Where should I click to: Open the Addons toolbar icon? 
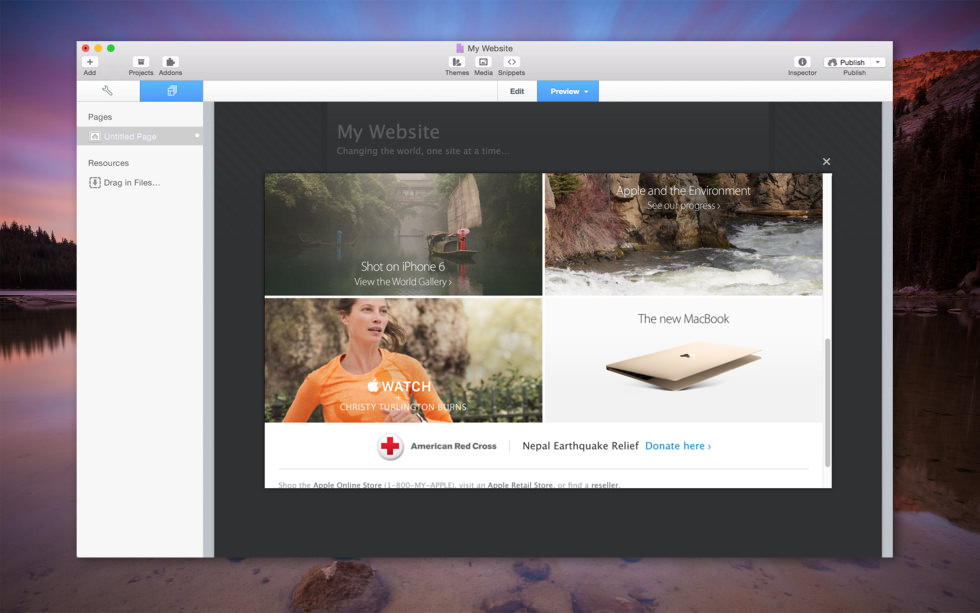click(x=170, y=62)
